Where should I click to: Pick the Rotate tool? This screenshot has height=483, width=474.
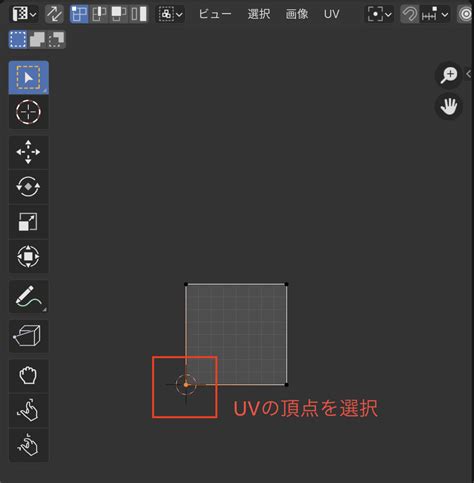point(28,187)
